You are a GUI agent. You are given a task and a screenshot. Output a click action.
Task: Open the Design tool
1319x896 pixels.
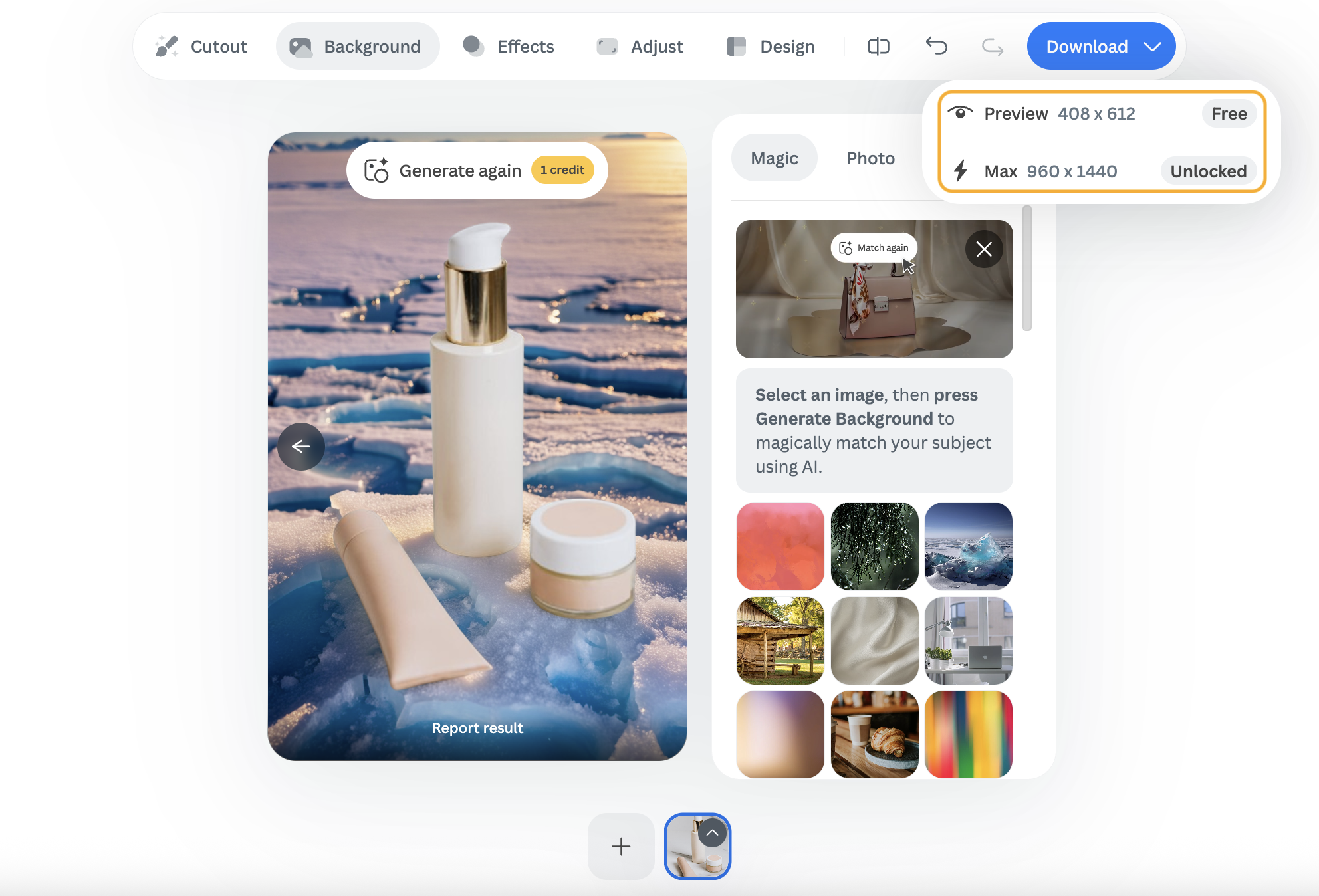point(771,47)
